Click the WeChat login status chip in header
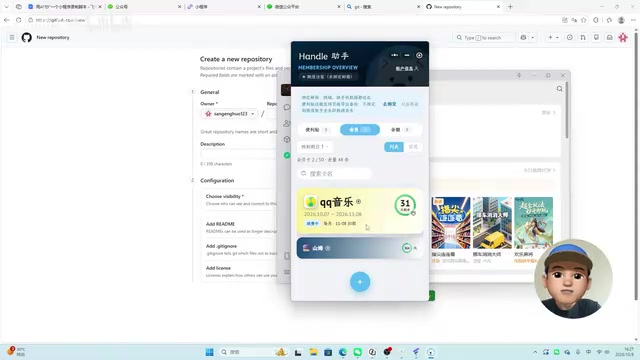The height and width of the screenshot is (360, 640). [x=328, y=77]
